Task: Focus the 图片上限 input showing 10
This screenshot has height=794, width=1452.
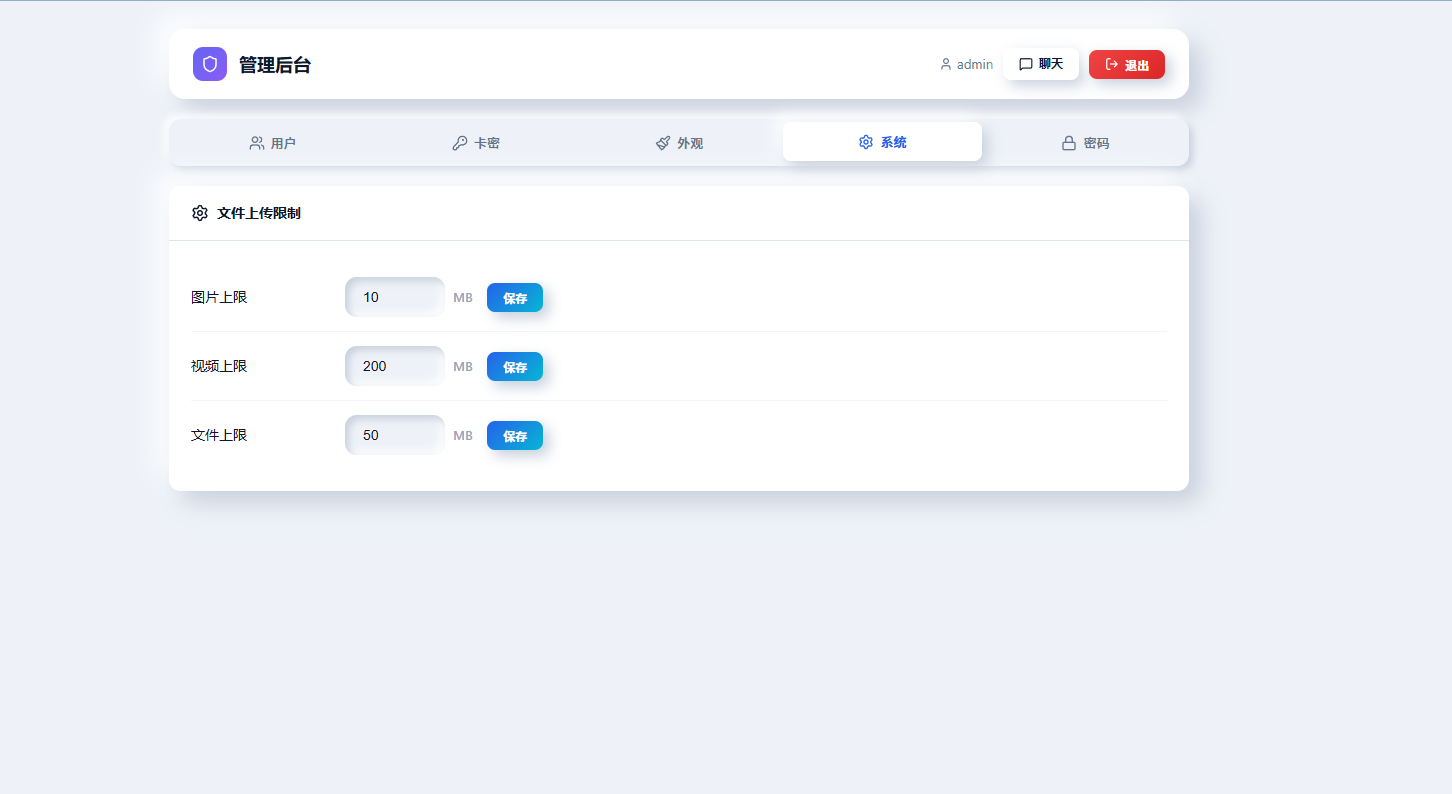Action: pyautogui.click(x=395, y=297)
